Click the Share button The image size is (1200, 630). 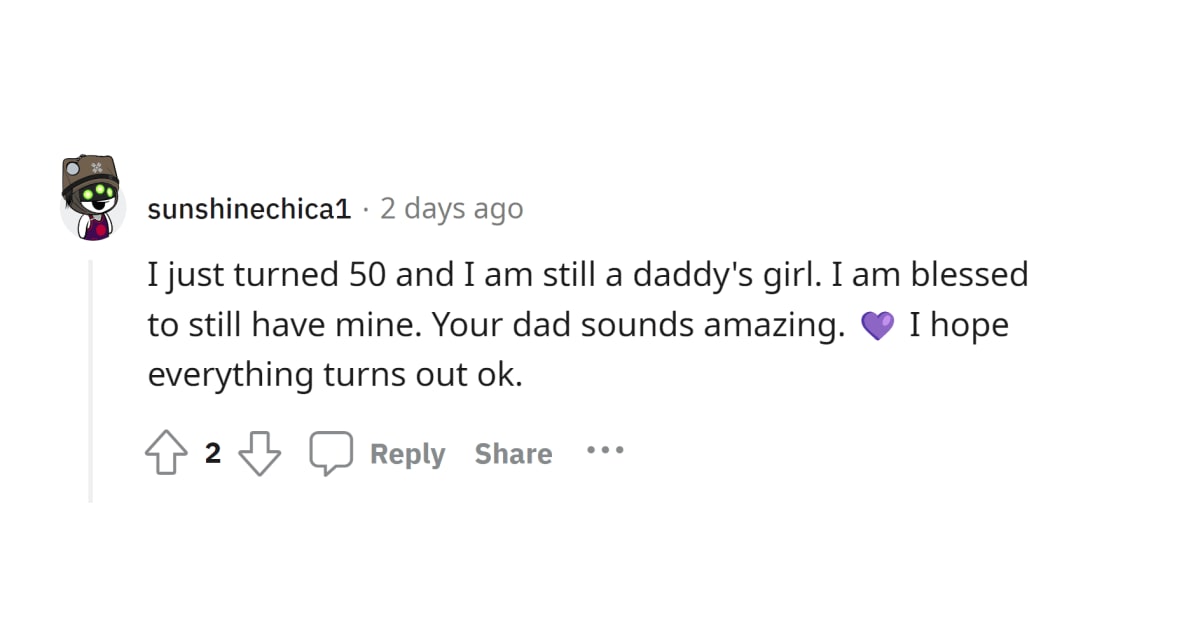pos(513,454)
